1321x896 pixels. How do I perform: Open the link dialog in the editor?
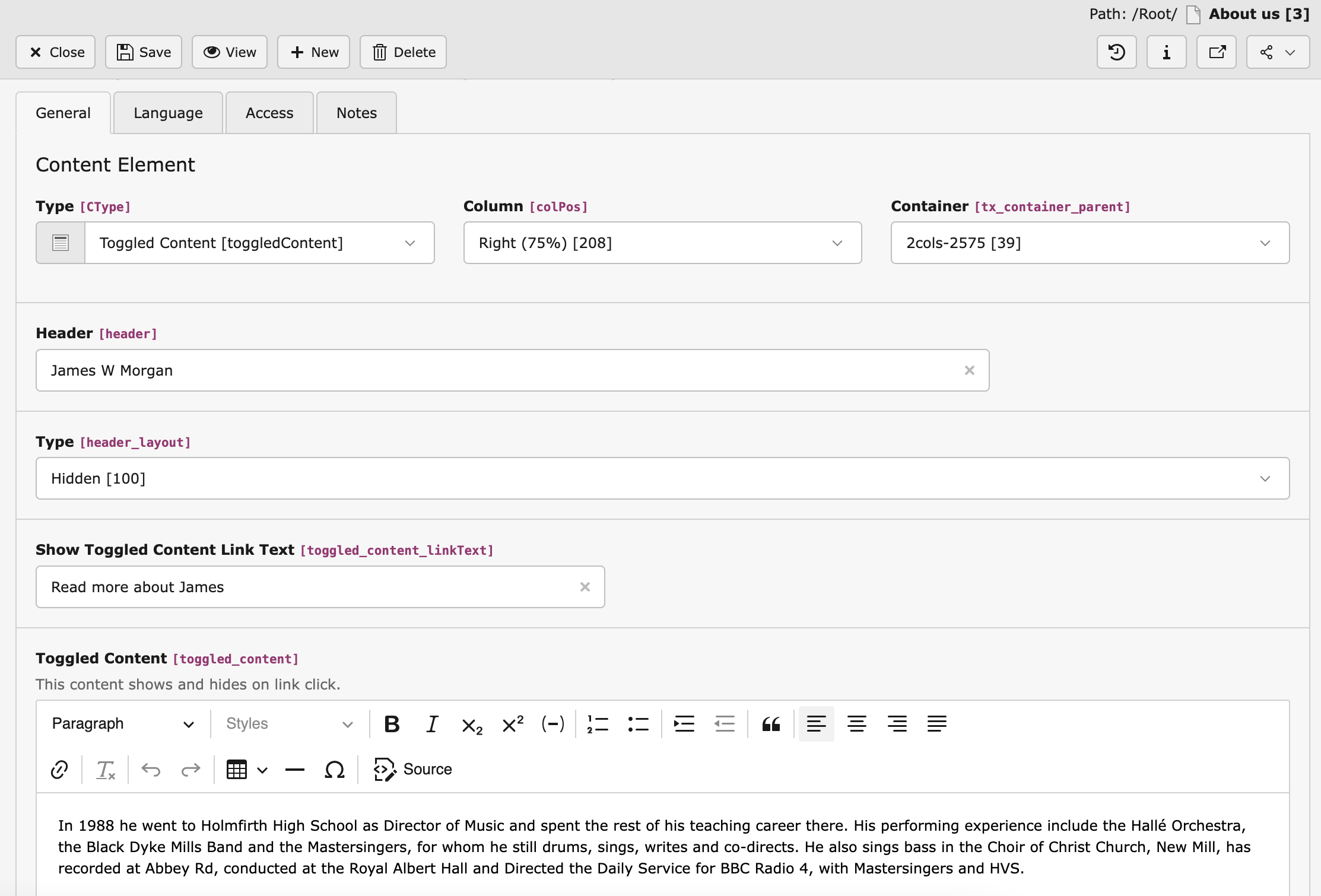click(x=59, y=770)
